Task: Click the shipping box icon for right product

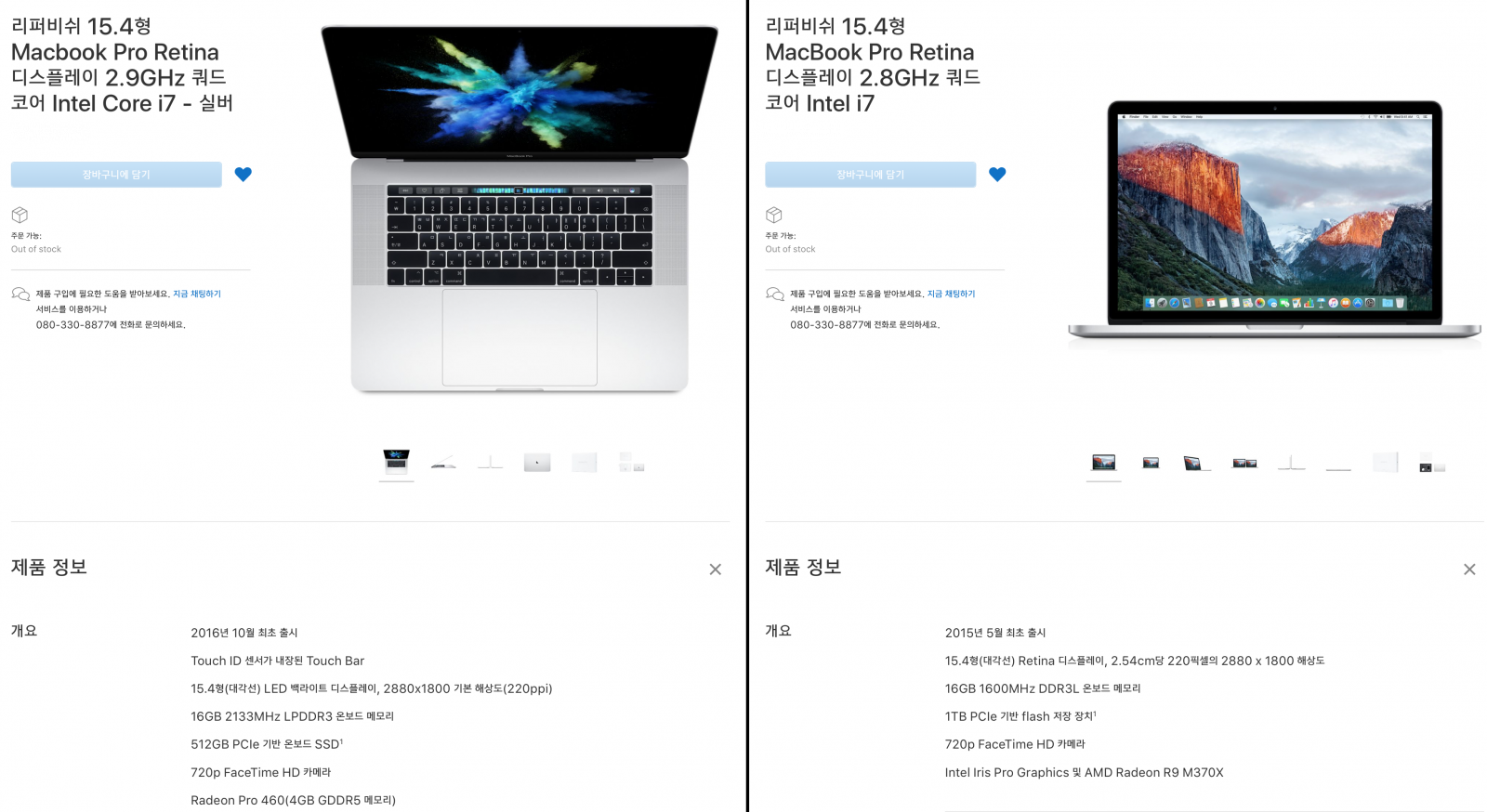Action: (x=774, y=215)
